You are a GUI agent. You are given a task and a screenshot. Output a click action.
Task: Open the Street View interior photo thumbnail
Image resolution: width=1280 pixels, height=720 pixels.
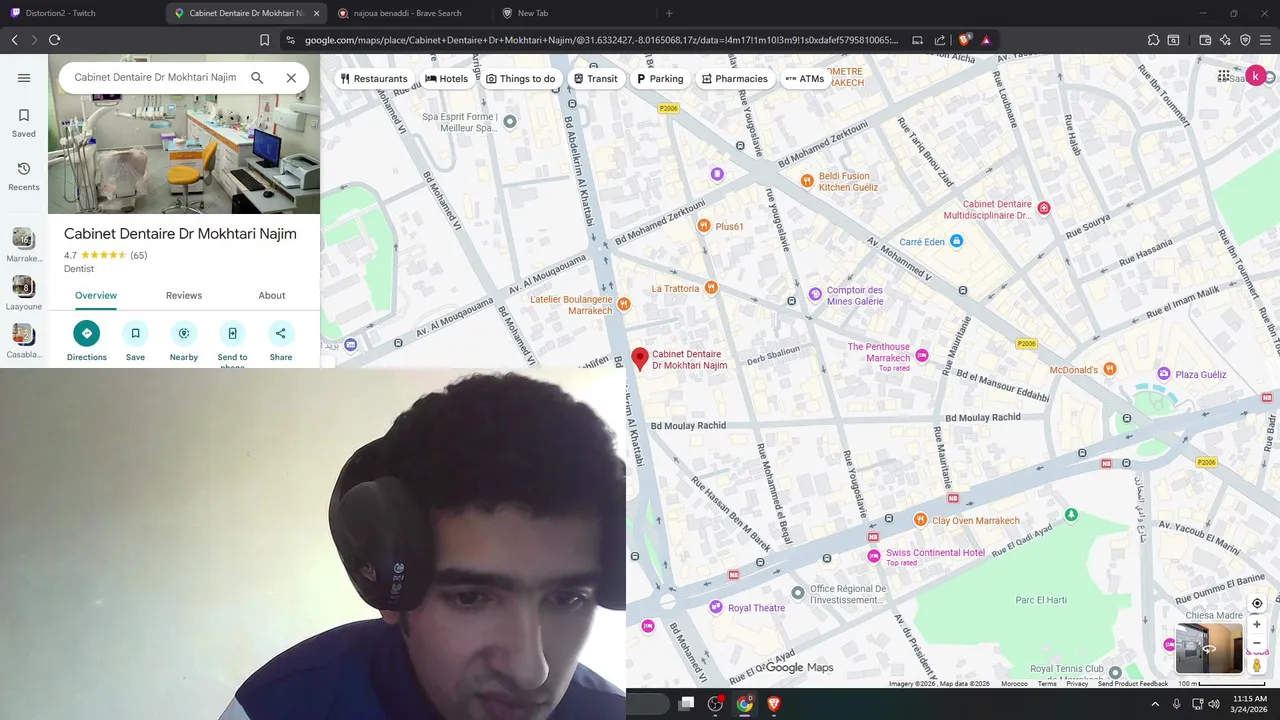tap(1208, 648)
